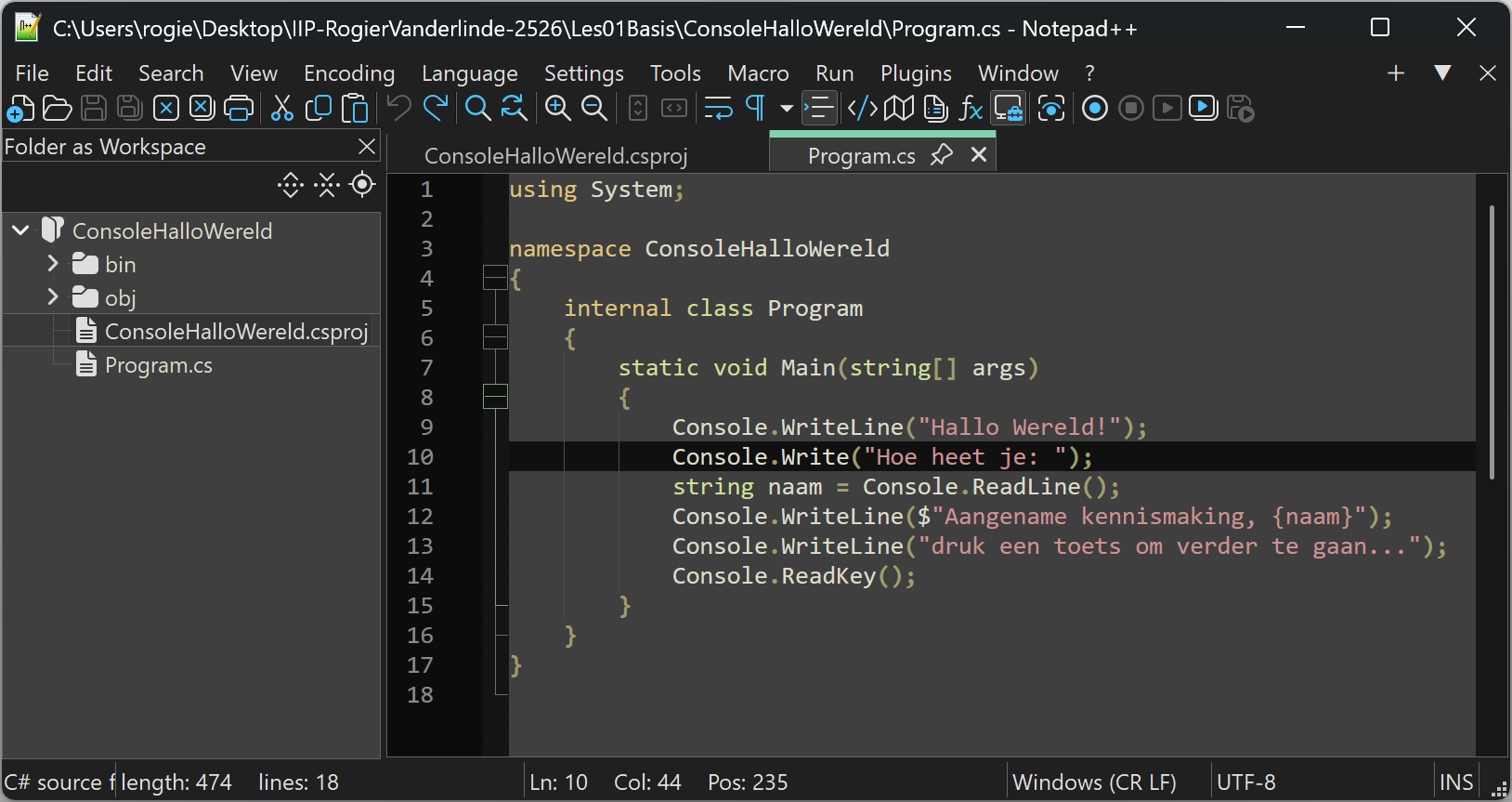The image size is (1512, 802).
Task: Click the INS indicator in status bar
Action: click(1456, 782)
